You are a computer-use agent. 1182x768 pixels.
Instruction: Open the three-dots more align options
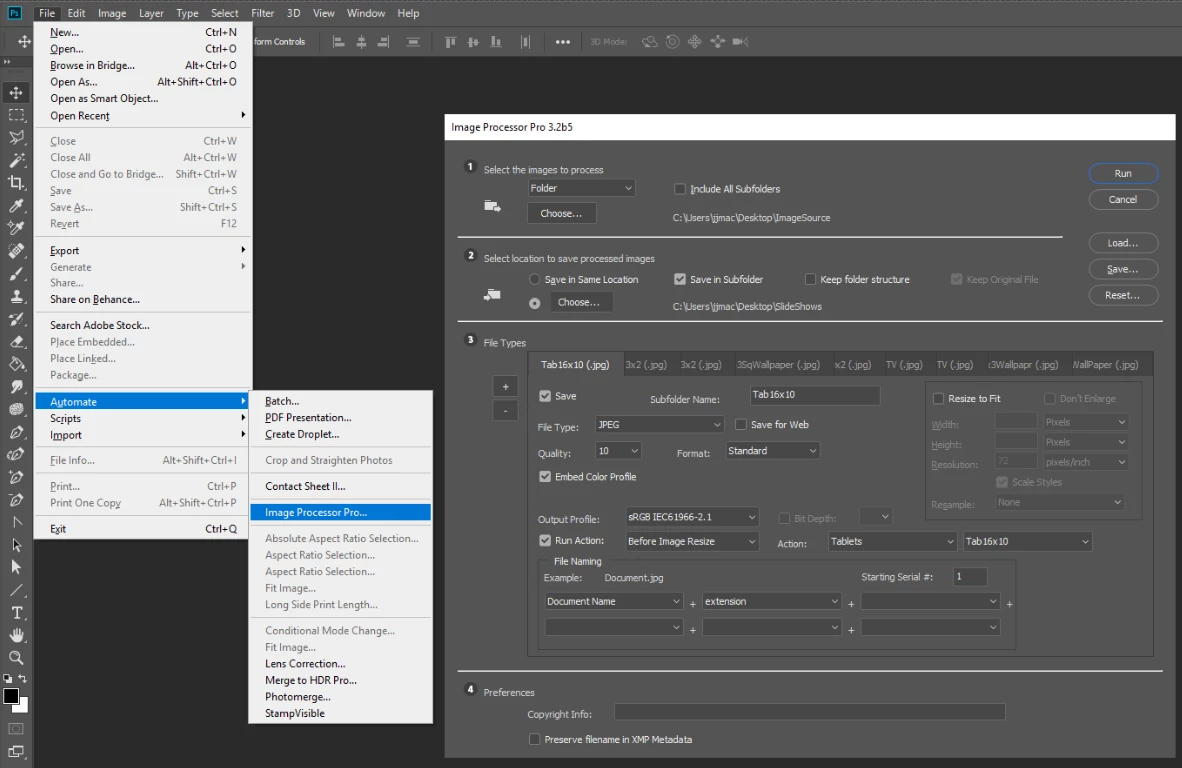point(562,42)
